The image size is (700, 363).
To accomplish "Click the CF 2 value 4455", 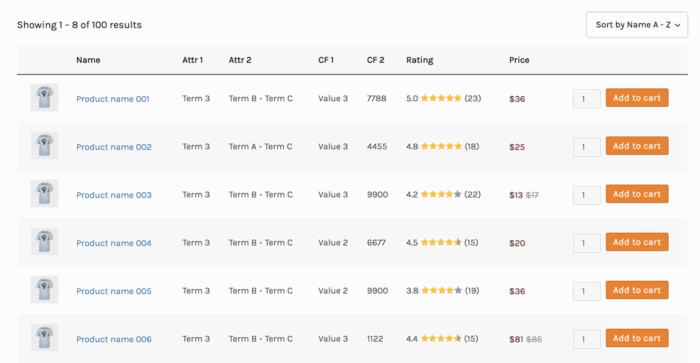I will click(377, 146).
